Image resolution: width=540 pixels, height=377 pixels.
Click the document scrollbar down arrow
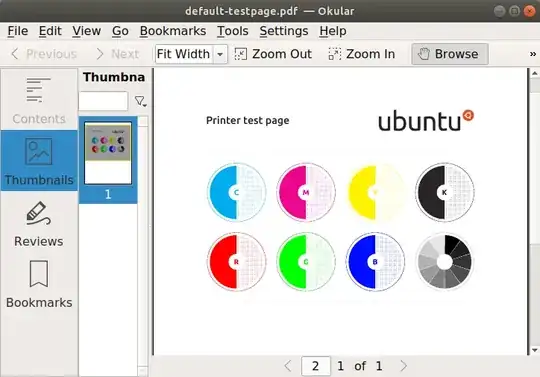pos(534,350)
